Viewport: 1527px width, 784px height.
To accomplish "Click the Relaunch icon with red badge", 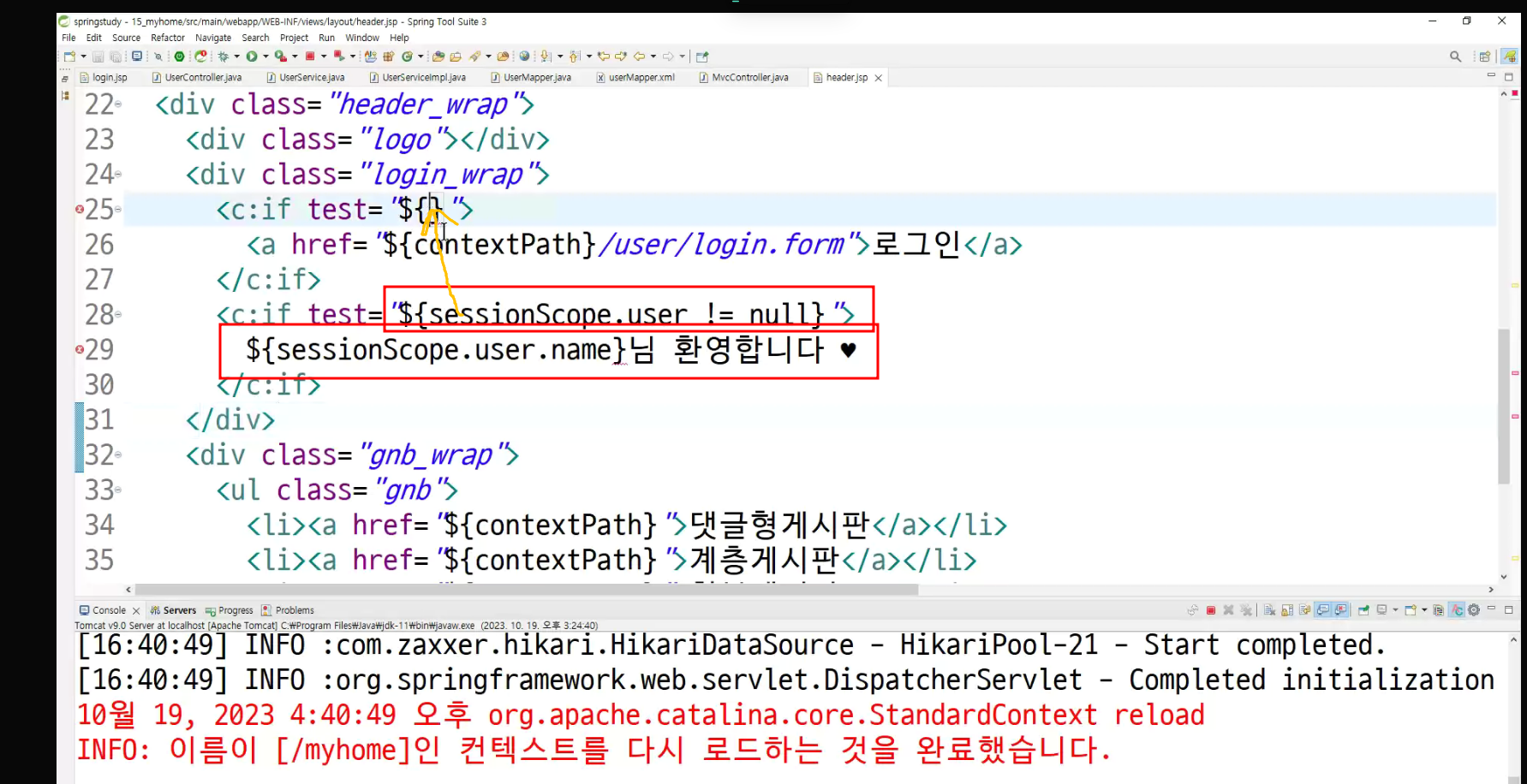I will (x=200, y=56).
